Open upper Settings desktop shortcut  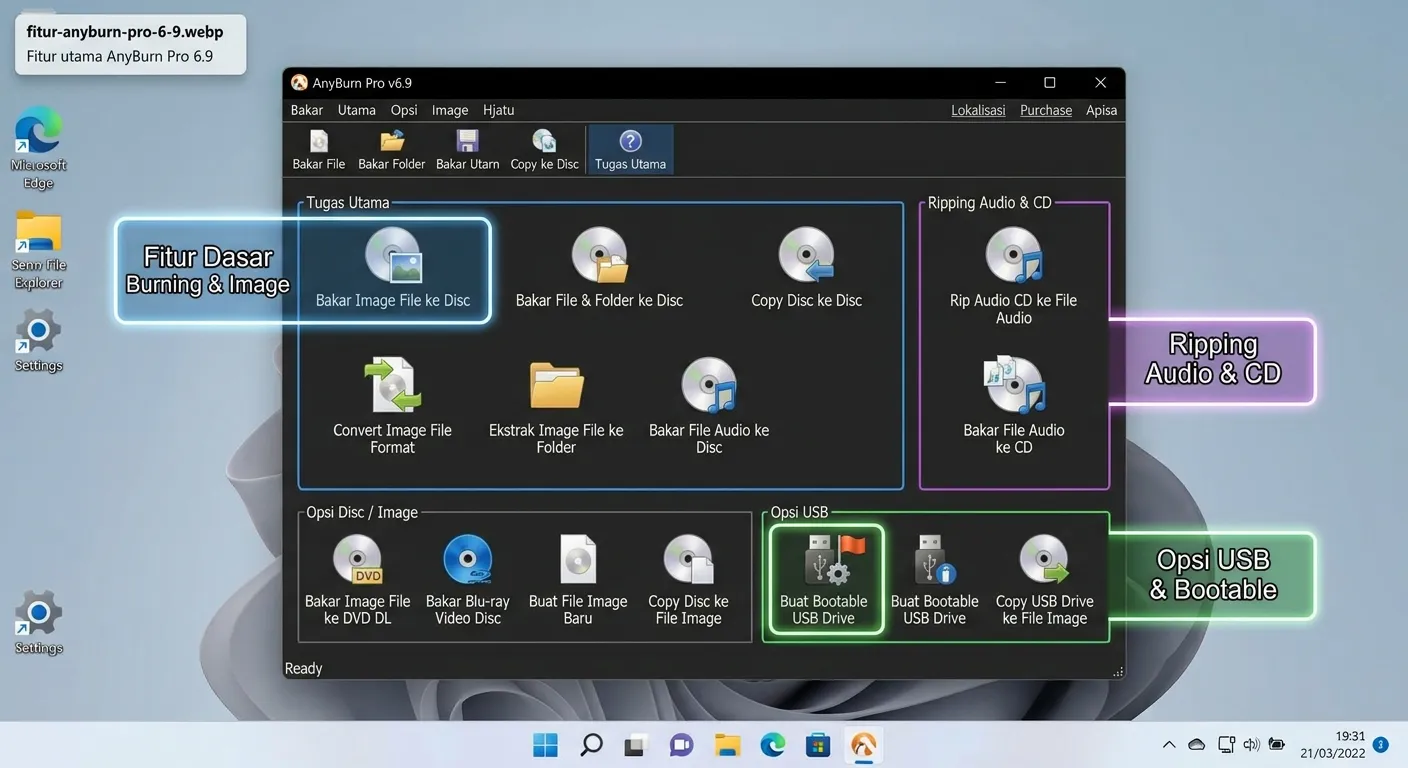(39, 340)
